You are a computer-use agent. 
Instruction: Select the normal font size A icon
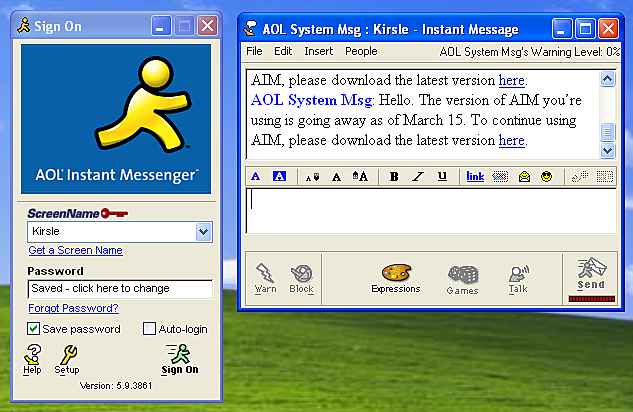pyautogui.click(x=336, y=177)
